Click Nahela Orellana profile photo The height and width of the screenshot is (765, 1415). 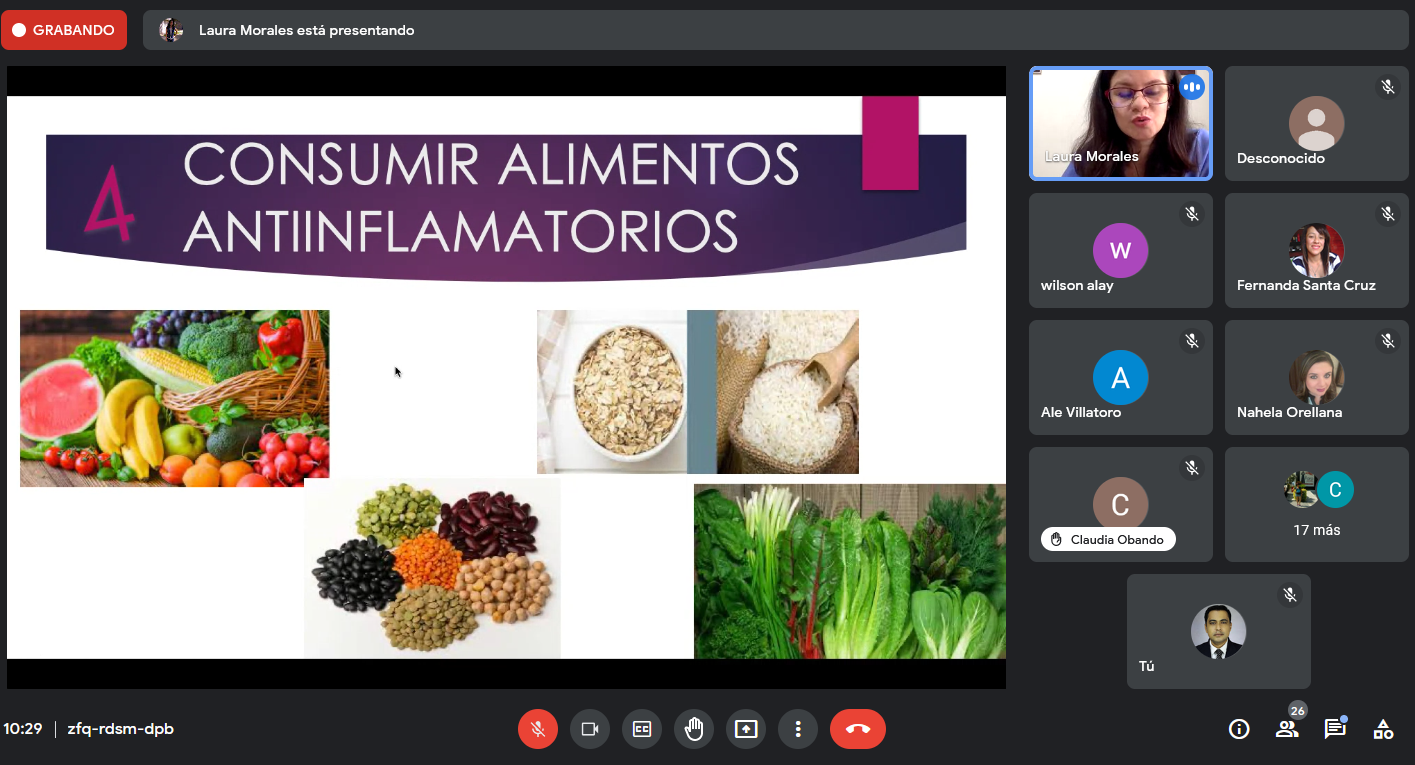(1317, 377)
